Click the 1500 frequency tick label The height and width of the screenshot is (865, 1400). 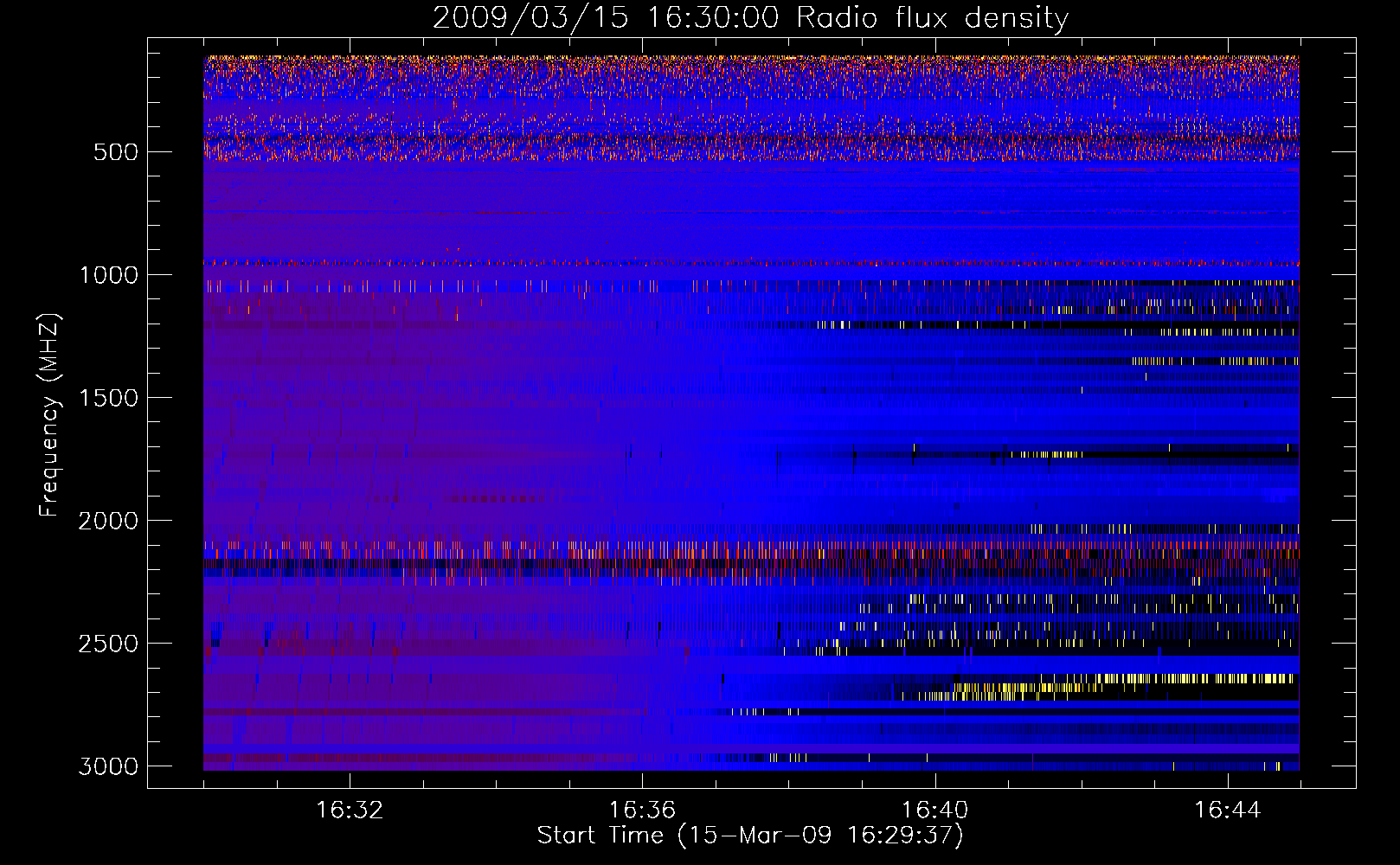[108, 398]
